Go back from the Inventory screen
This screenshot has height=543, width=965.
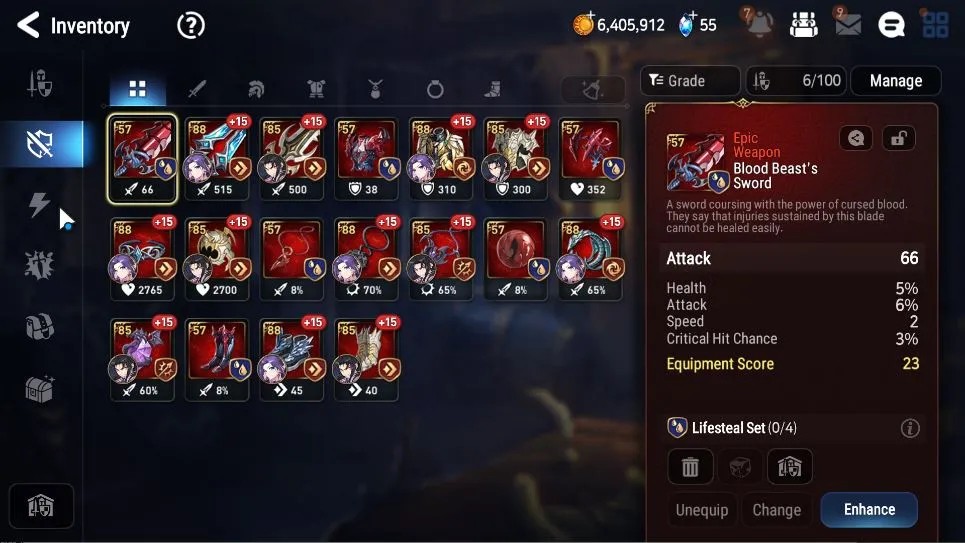pos(28,25)
